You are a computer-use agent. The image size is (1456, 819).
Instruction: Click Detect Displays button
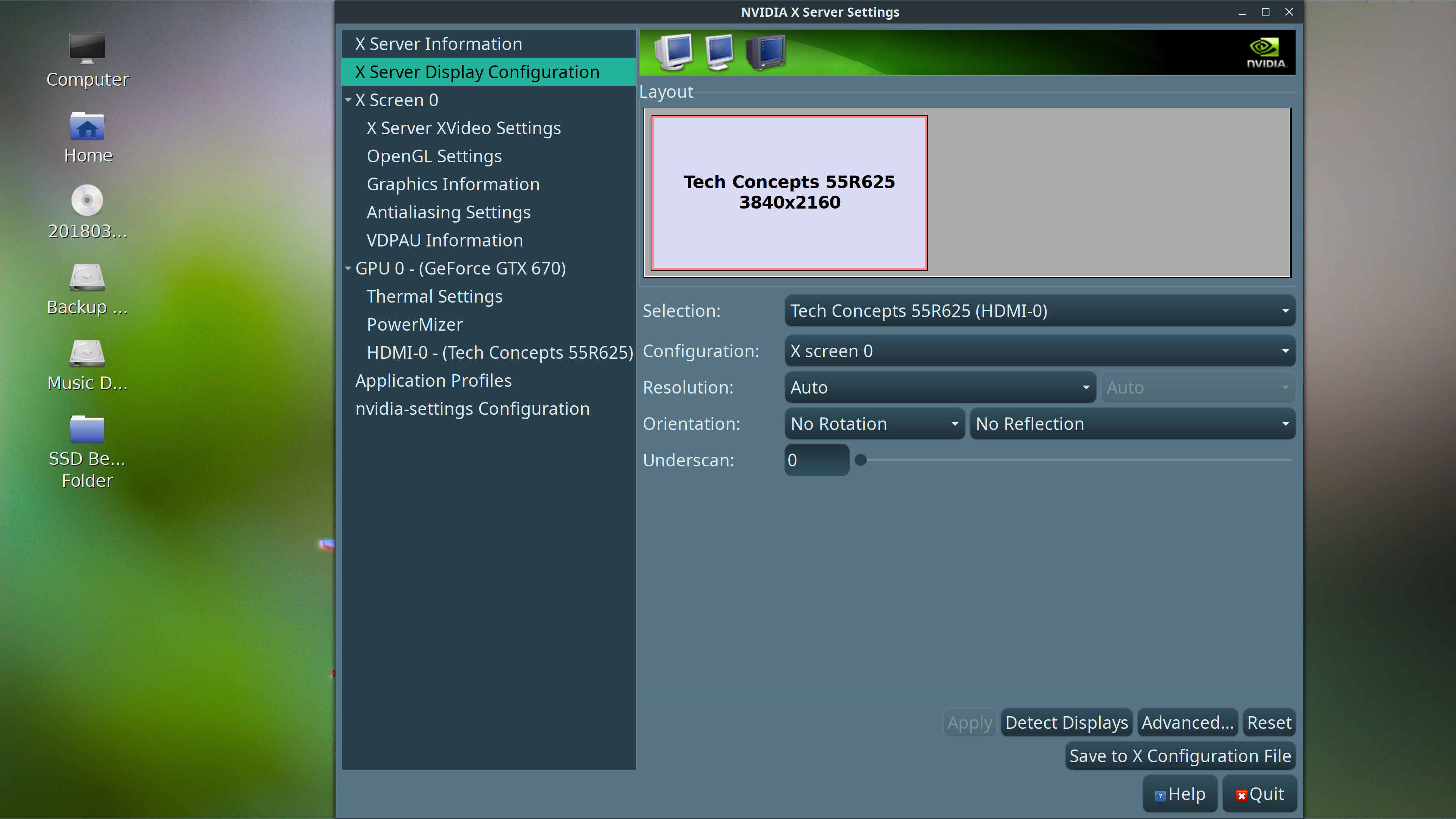[x=1066, y=722]
